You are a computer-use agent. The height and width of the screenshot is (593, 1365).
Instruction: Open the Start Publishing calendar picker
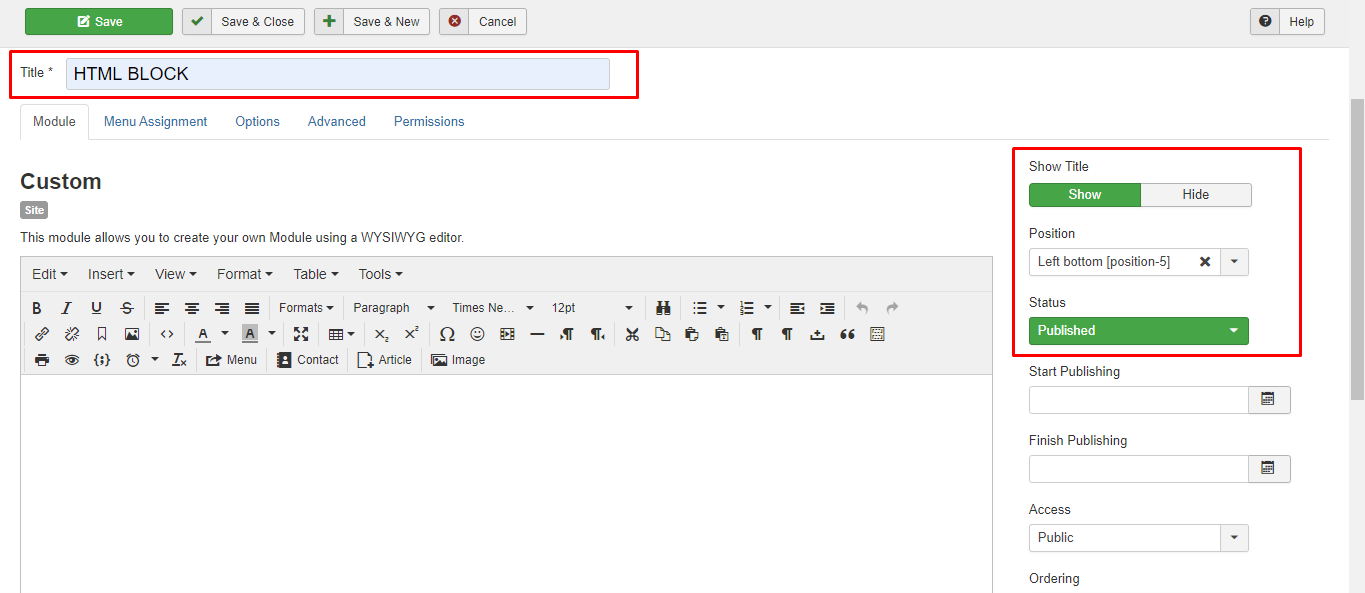click(1269, 399)
